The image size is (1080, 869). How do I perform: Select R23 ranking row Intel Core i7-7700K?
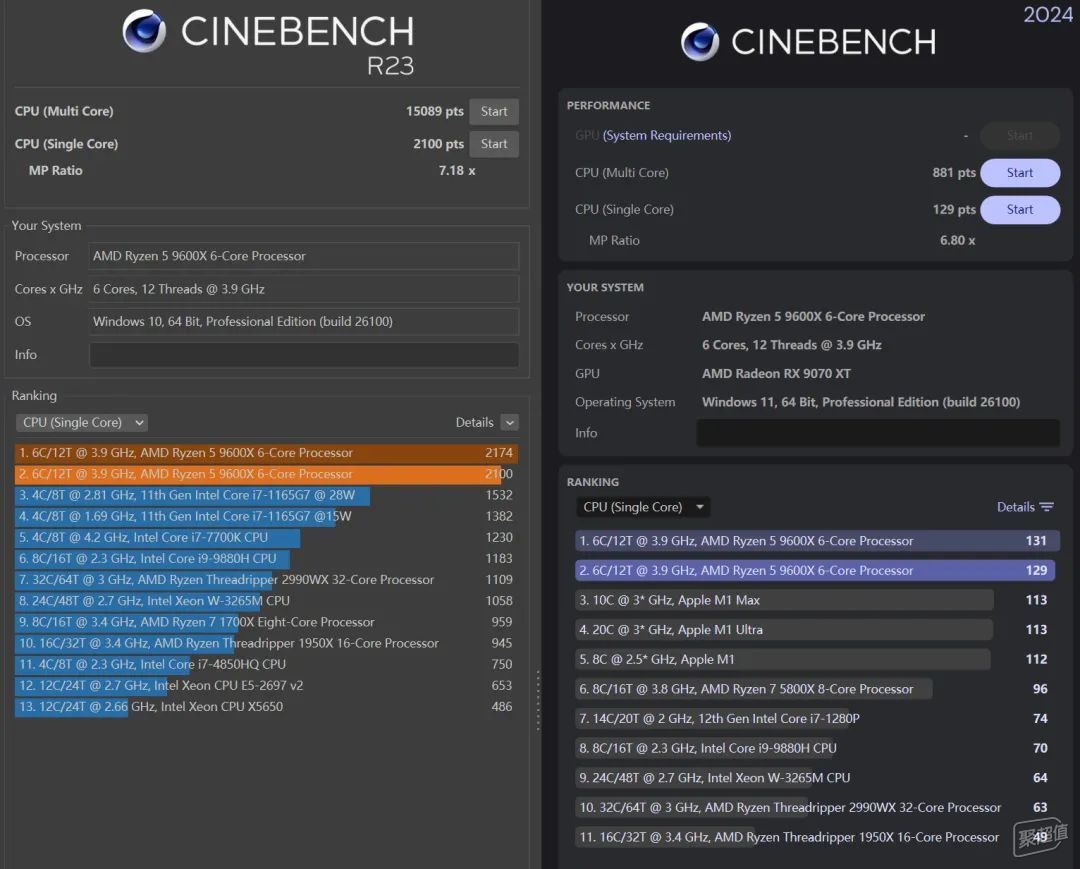pyautogui.click(x=266, y=538)
